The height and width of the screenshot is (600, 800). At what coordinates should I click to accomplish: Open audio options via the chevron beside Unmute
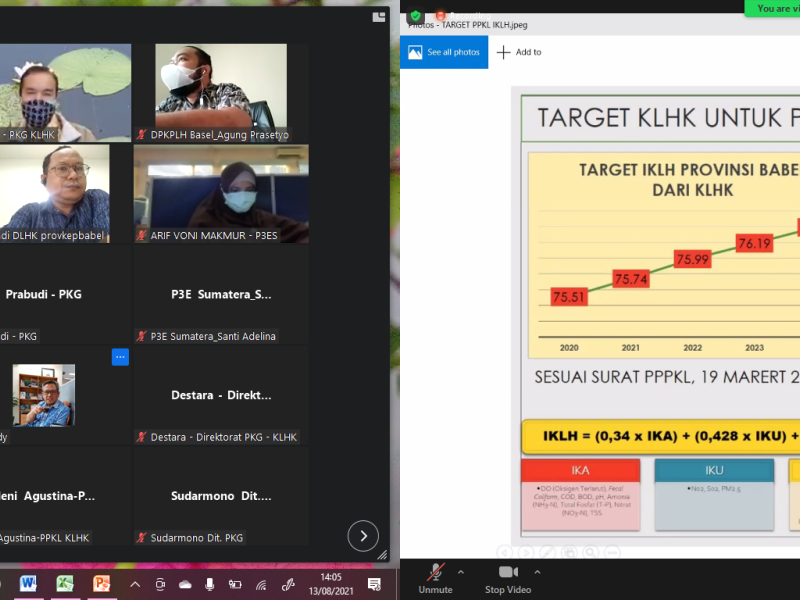(460, 574)
